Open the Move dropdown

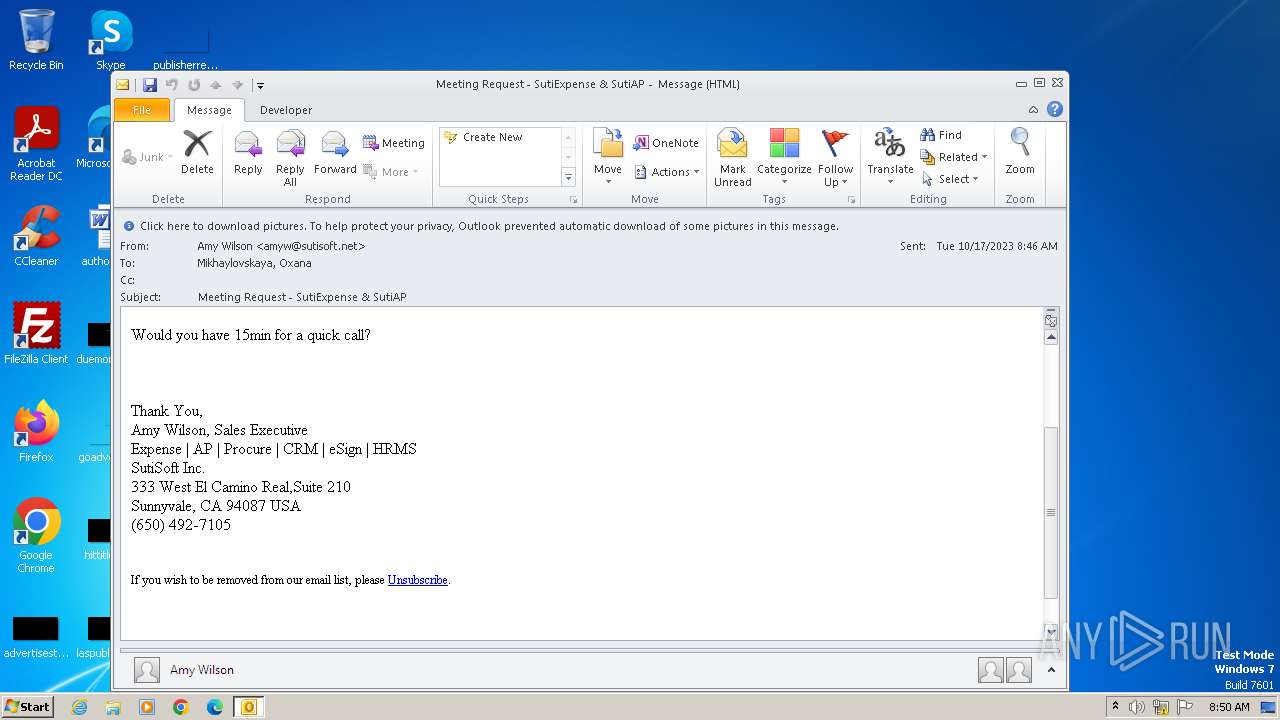(608, 158)
